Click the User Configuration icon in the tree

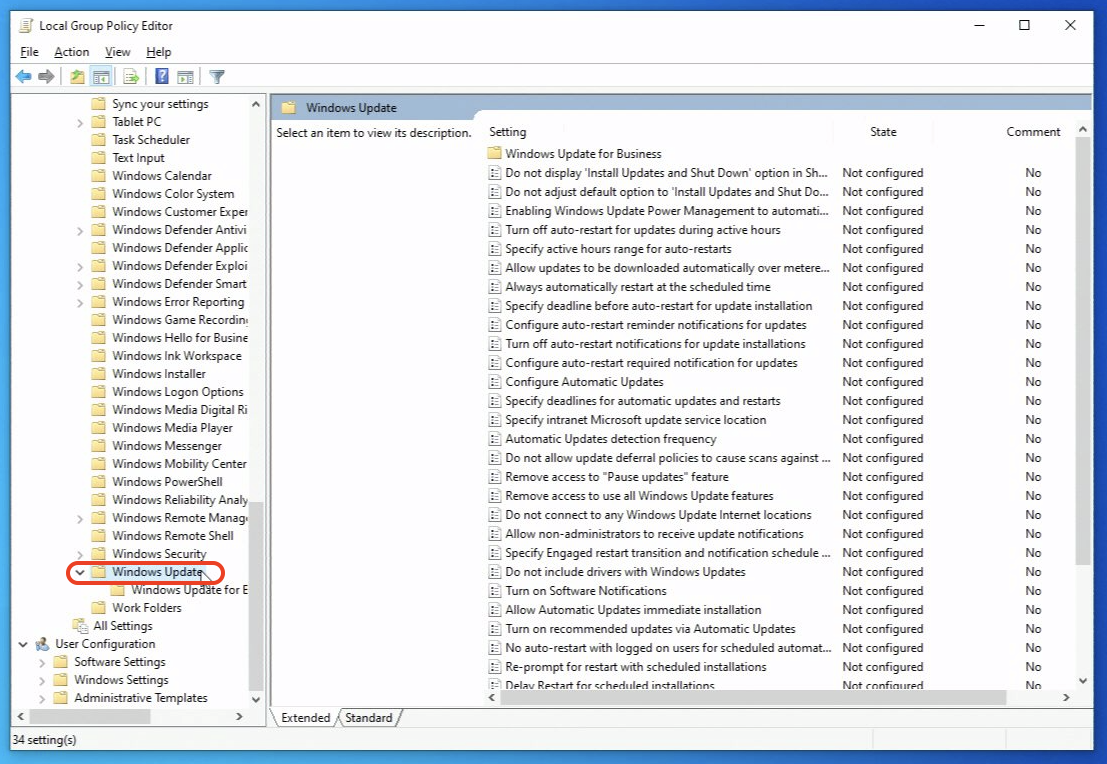42,644
